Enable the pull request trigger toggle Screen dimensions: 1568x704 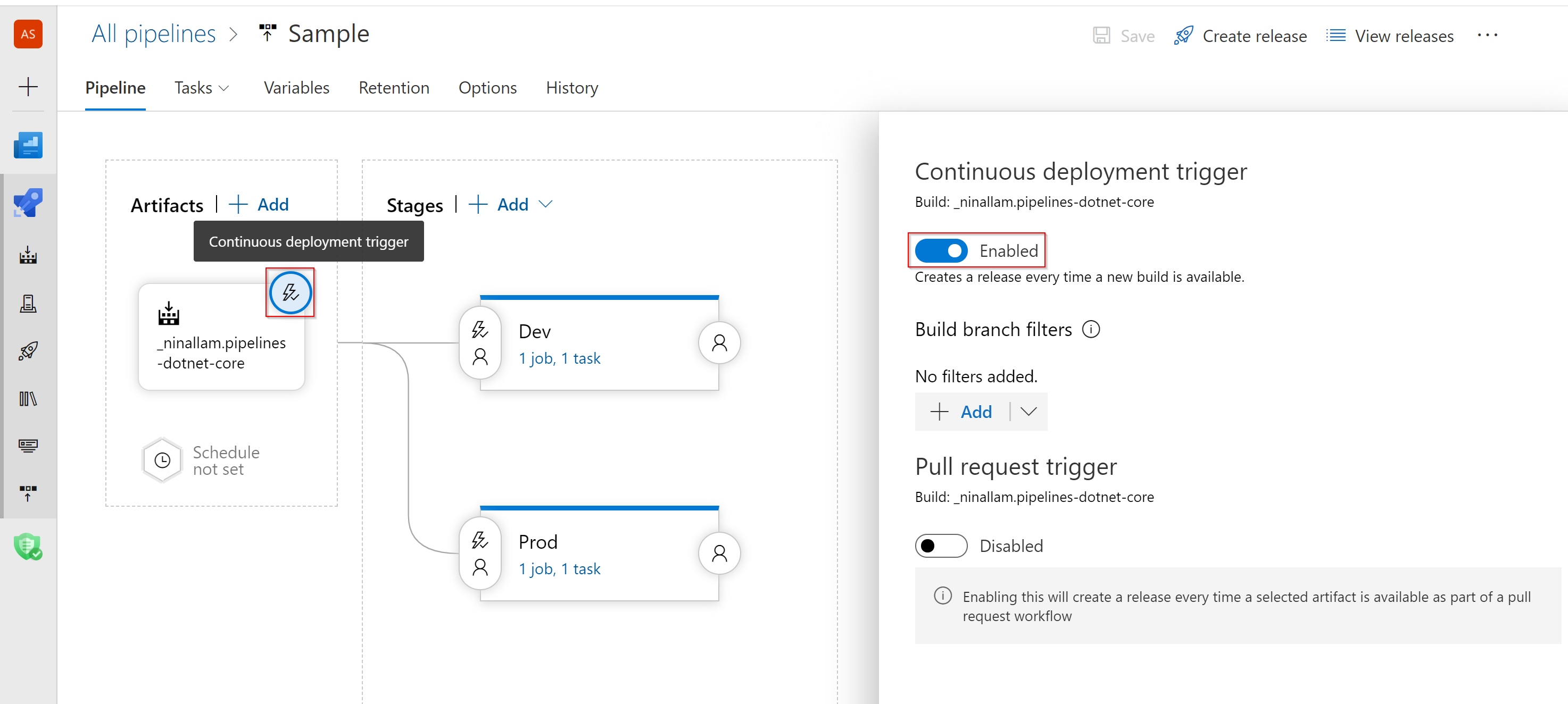click(940, 546)
